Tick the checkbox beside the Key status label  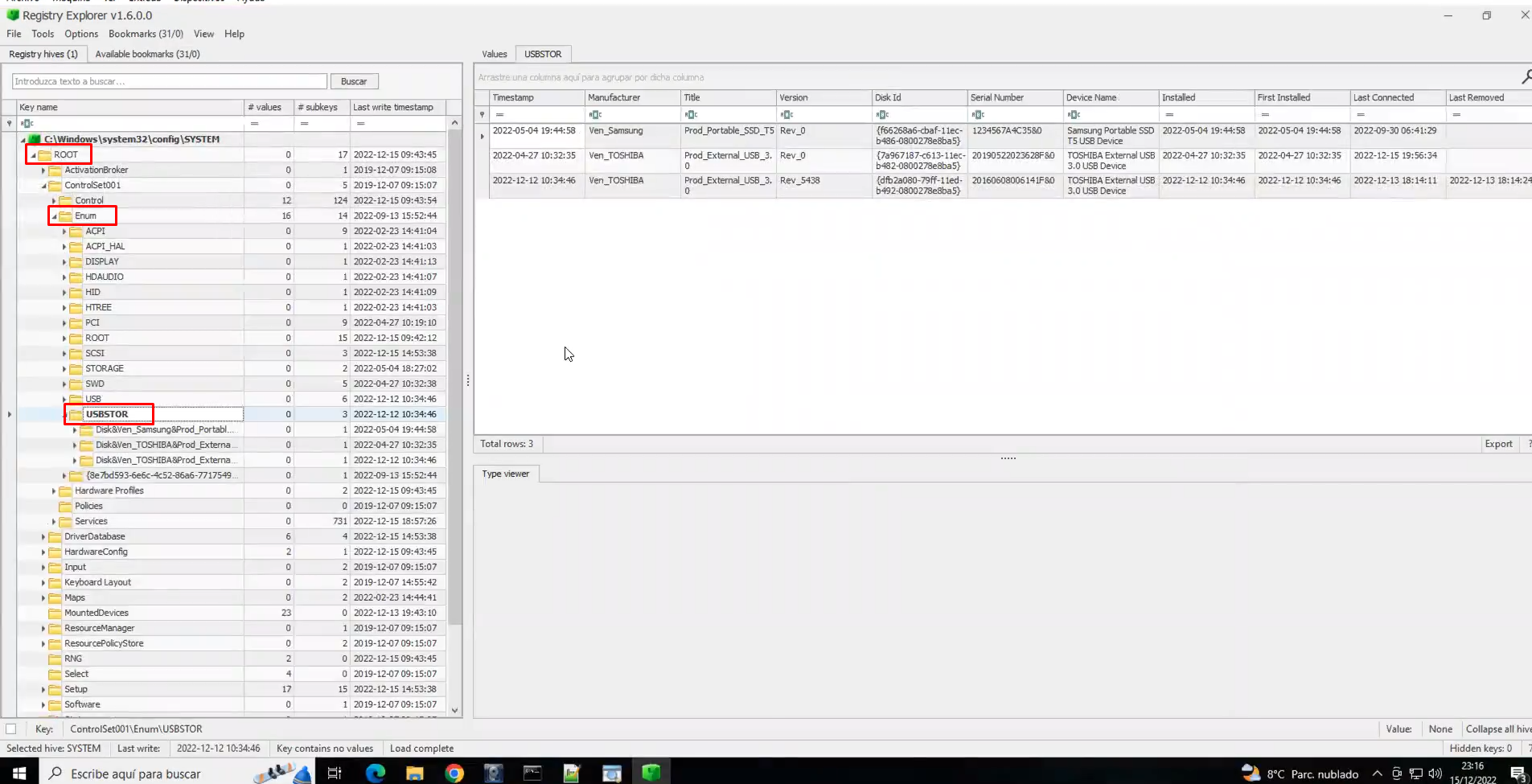point(10,729)
